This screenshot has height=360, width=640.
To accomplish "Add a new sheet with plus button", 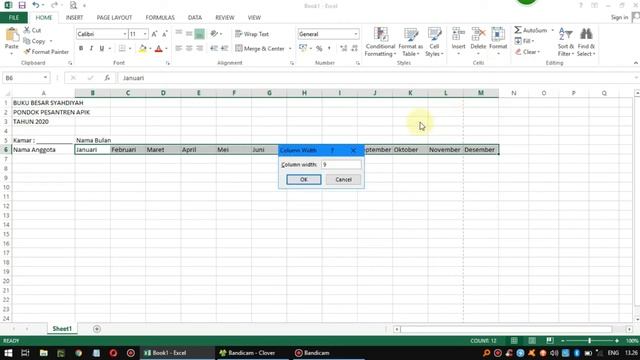I will coord(97,329).
